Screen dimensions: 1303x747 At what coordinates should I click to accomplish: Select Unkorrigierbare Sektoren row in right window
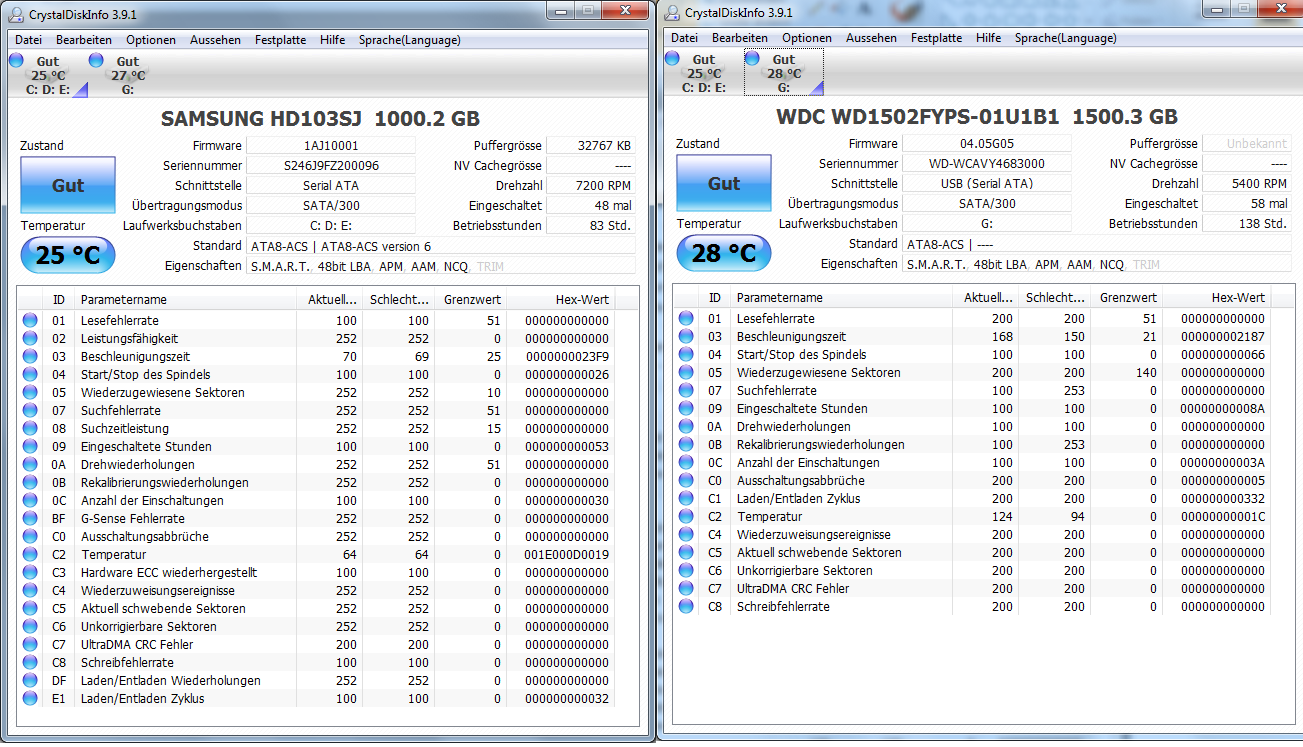974,570
